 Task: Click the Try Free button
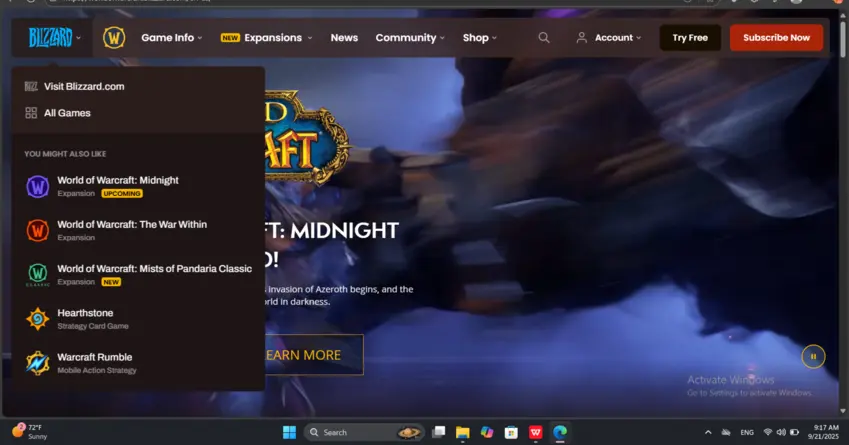coord(690,38)
